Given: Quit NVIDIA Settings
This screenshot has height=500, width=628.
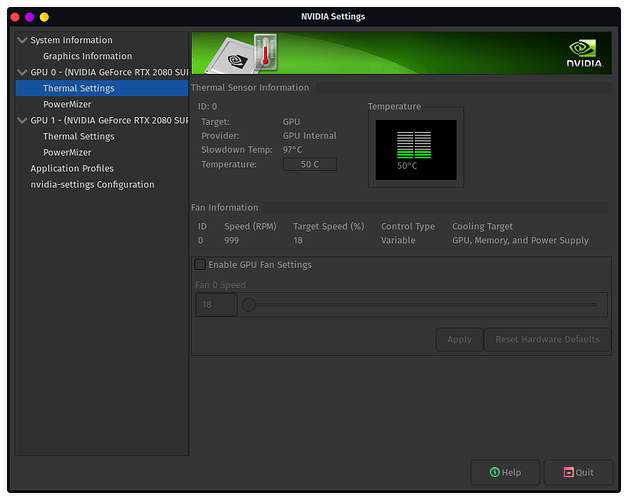Looking at the screenshot, I should pos(578,472).
